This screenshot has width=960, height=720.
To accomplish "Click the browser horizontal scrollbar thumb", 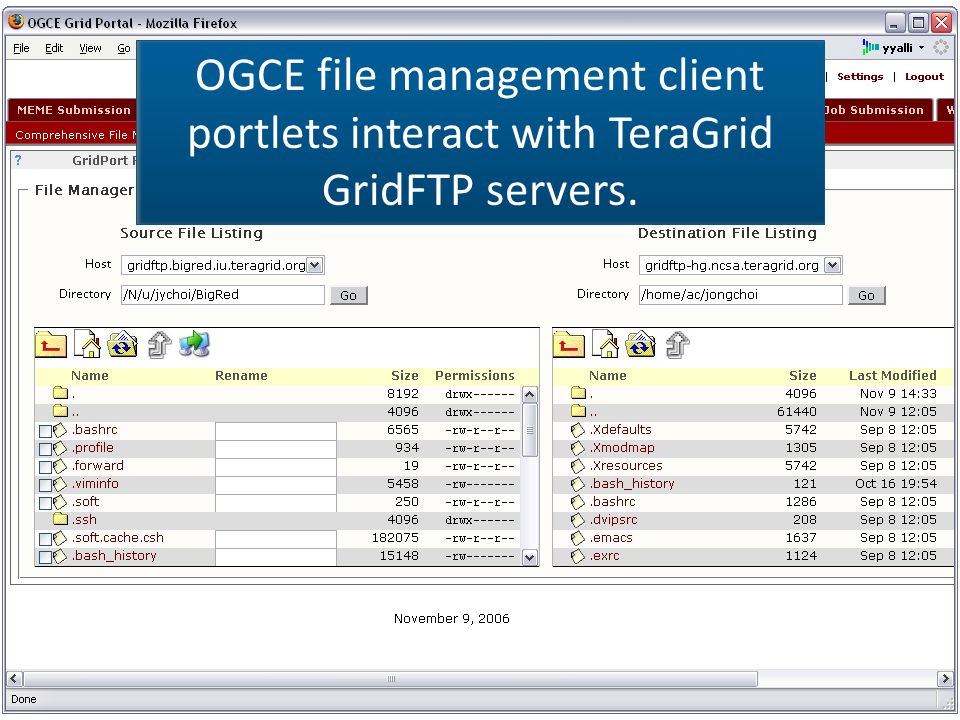I will tap(391, 678).
